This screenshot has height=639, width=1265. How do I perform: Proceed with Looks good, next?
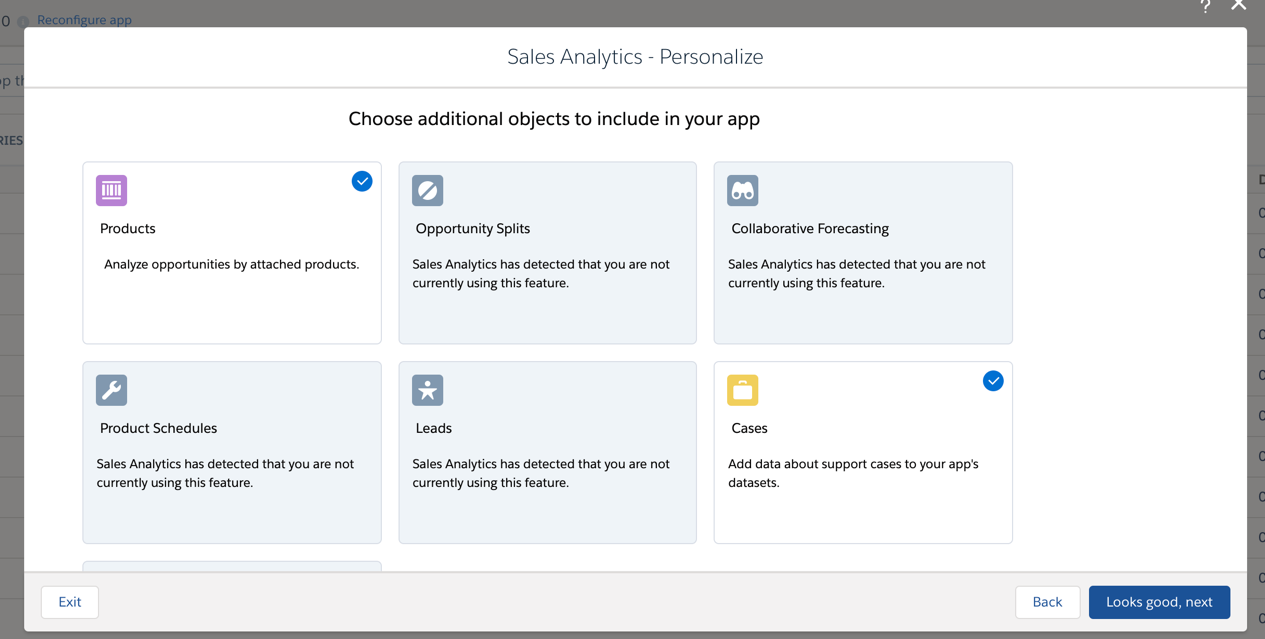pyautogui.click(x=1159, y=602)
